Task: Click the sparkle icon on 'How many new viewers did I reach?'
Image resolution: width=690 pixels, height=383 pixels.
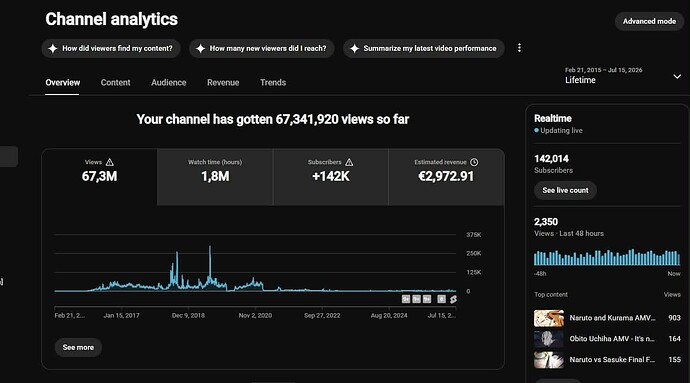Action: [200, 48]
